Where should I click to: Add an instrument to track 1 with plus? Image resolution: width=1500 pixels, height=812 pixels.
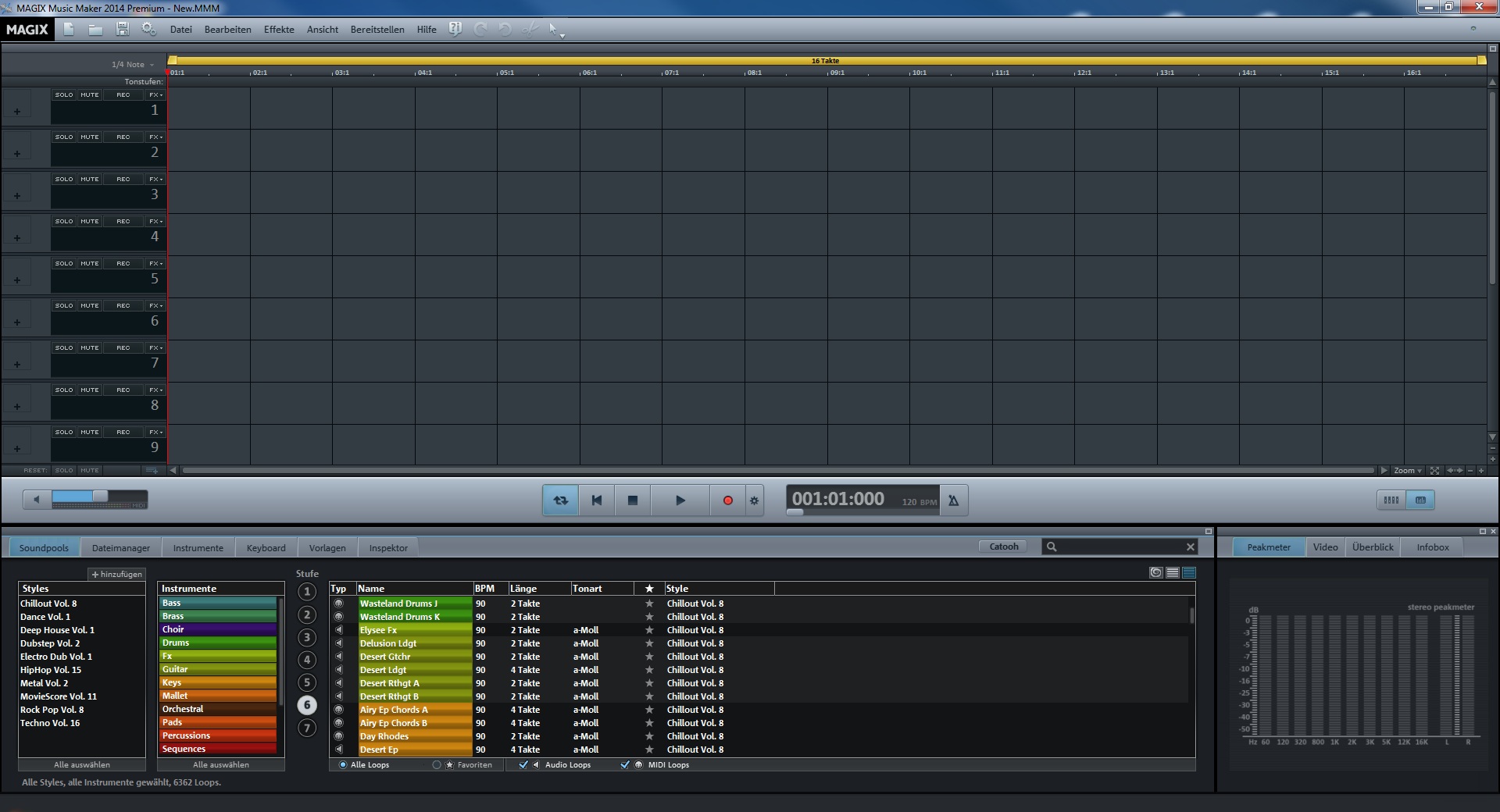[x=17, y=111]
